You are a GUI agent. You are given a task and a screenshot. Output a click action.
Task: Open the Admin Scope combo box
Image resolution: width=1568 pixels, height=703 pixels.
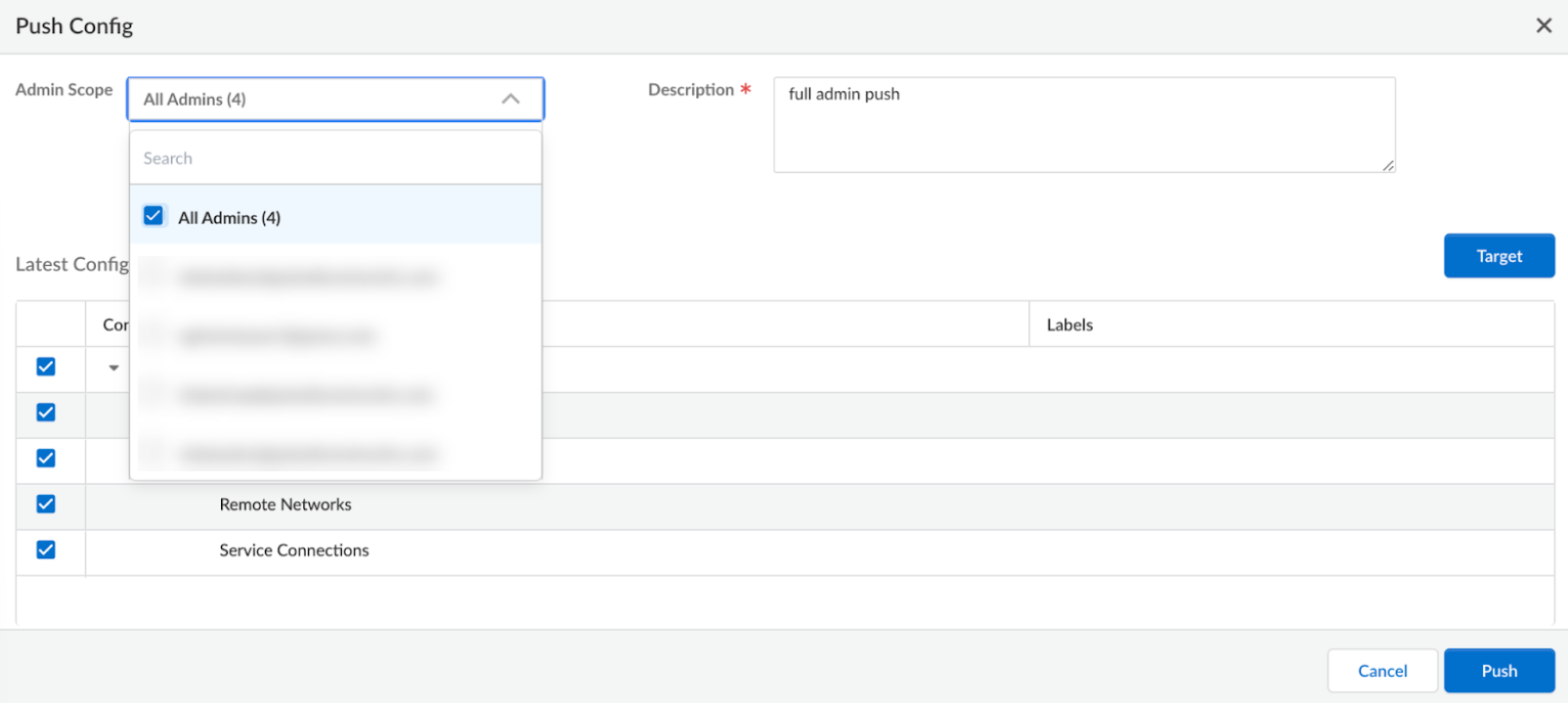pyautogui.click(x=323, y=99)
